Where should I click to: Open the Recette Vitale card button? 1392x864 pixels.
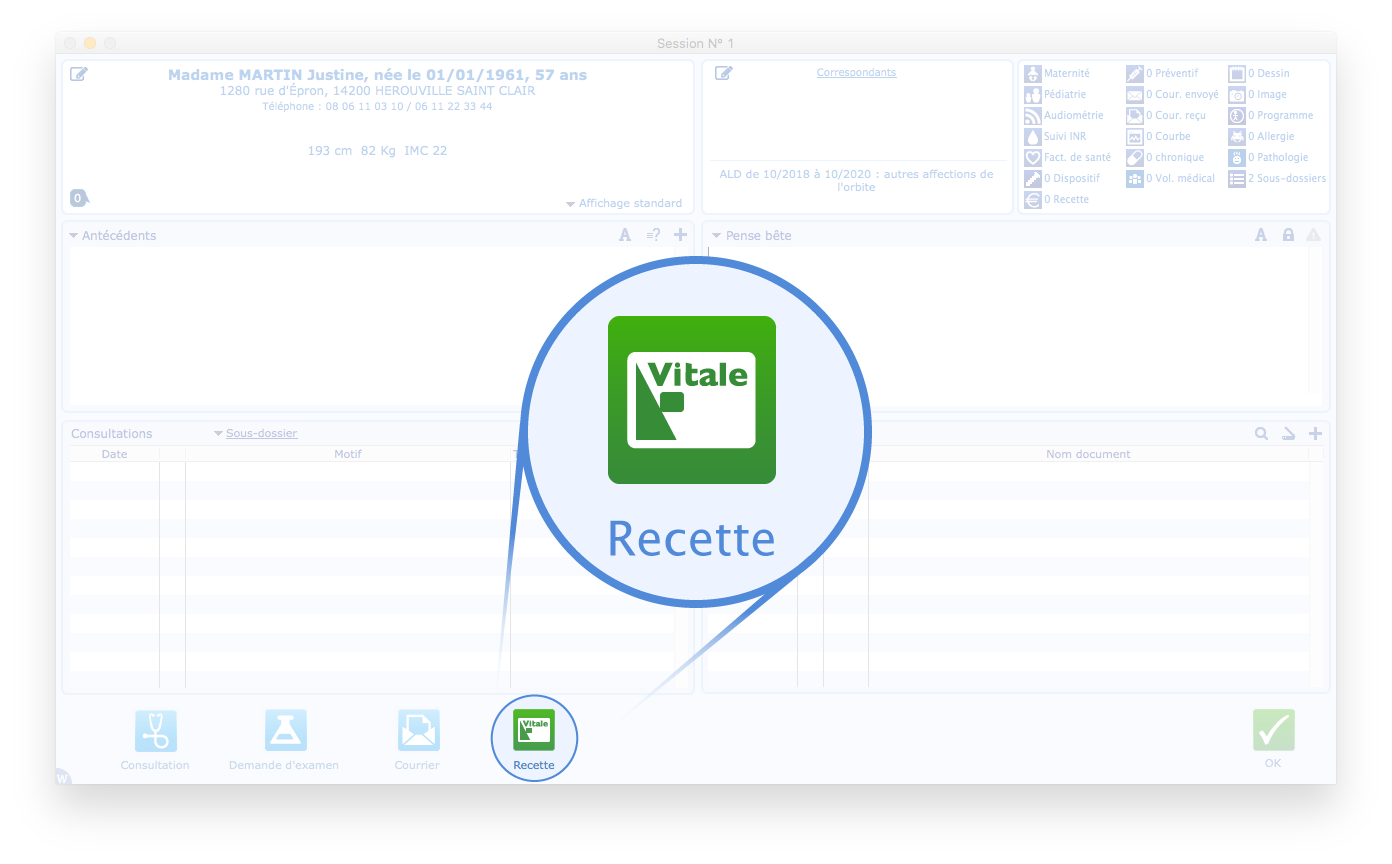[x=533, y=731]
